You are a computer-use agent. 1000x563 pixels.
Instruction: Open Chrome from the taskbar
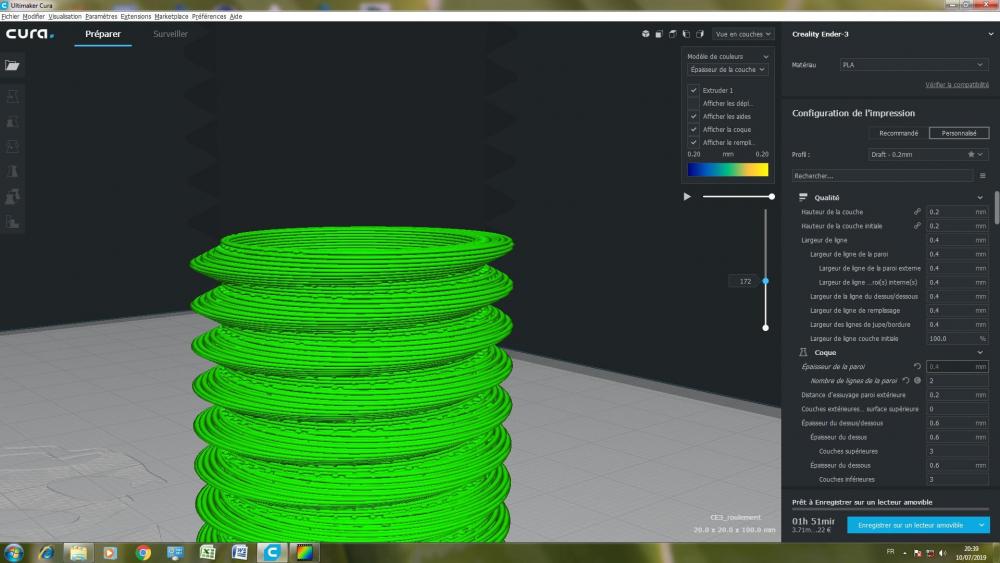[143, 552]
